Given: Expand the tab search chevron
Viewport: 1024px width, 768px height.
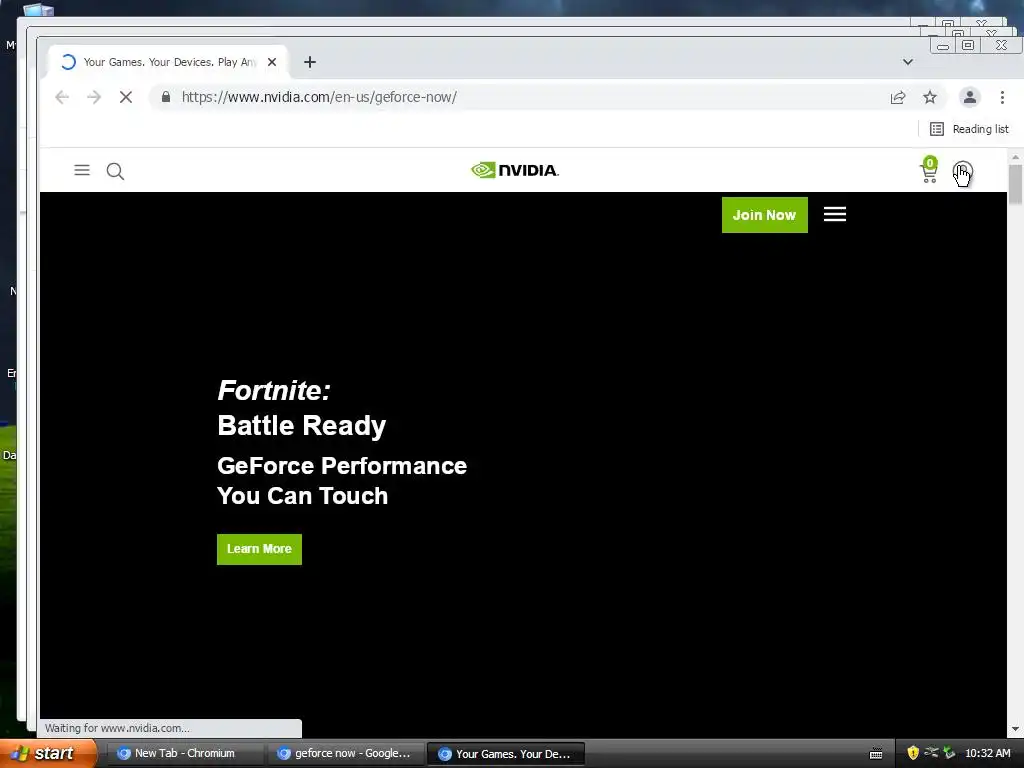Looking at the screenshot, I should tap(908, 62).
